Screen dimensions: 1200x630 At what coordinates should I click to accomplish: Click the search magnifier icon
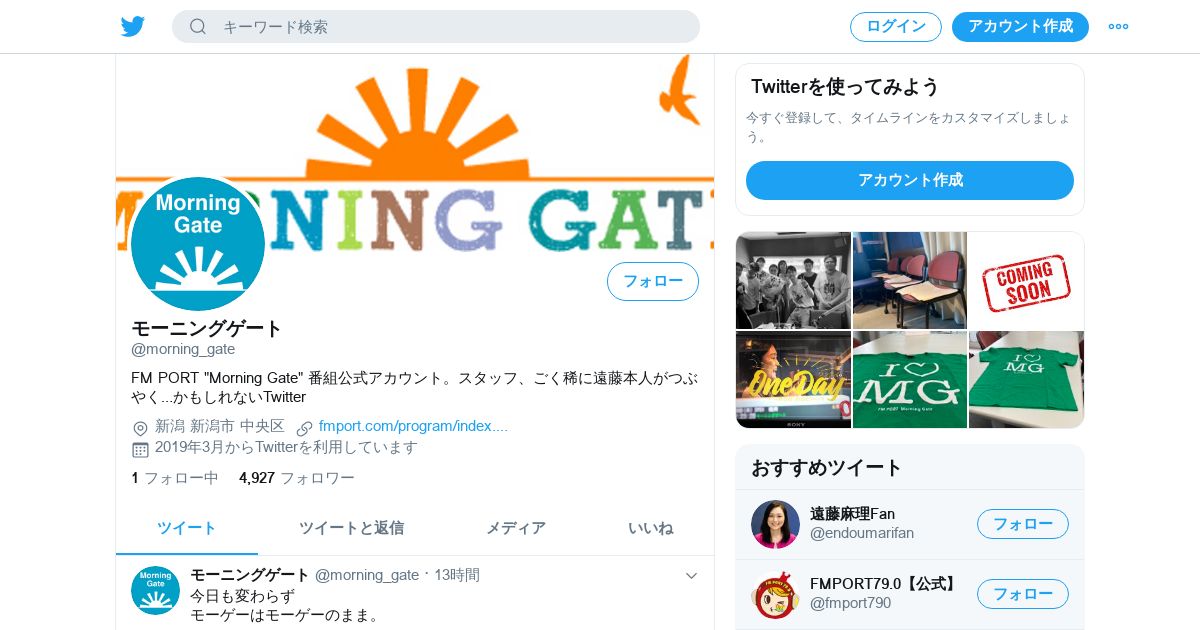tap(198, 26)
